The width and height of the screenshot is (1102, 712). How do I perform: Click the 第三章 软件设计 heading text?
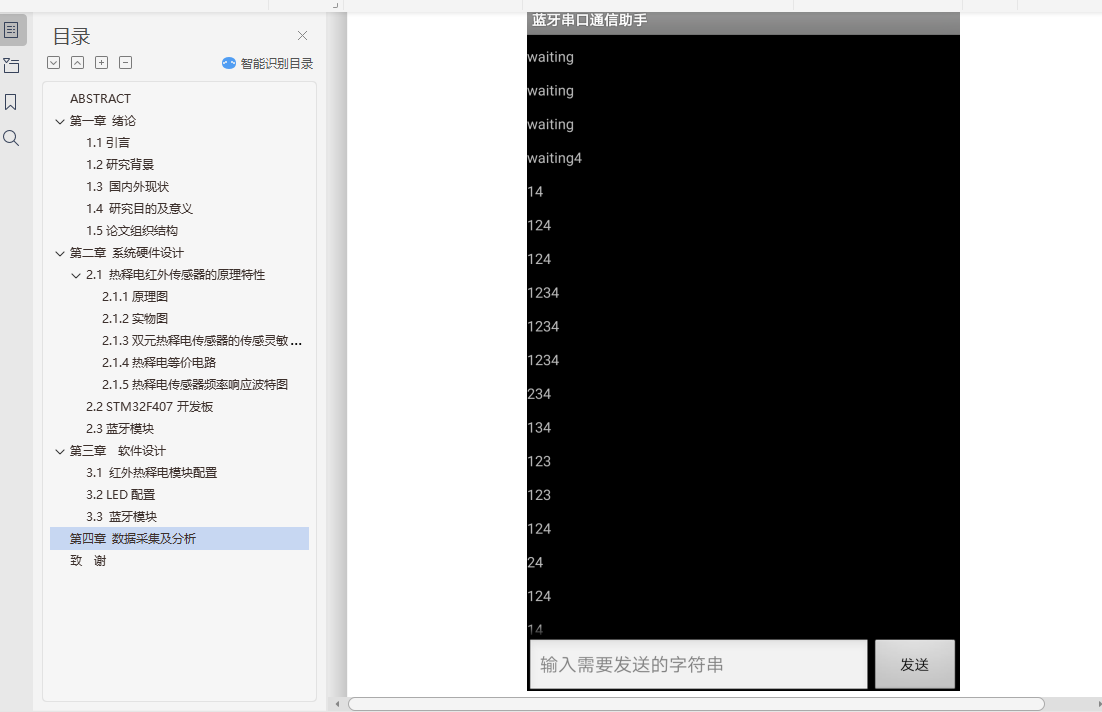117,451
